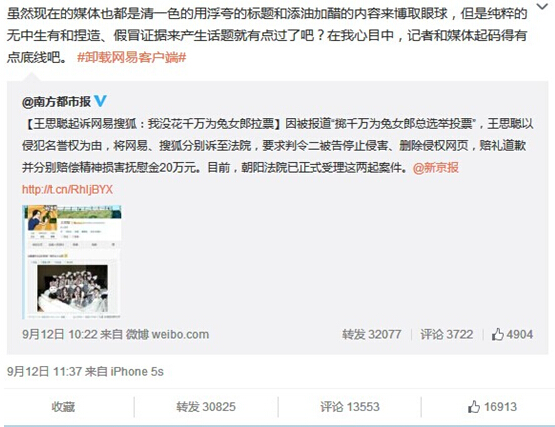
Task: Open comments via 评论 13553
Action: pyautogui.click(x=350, y=407)
